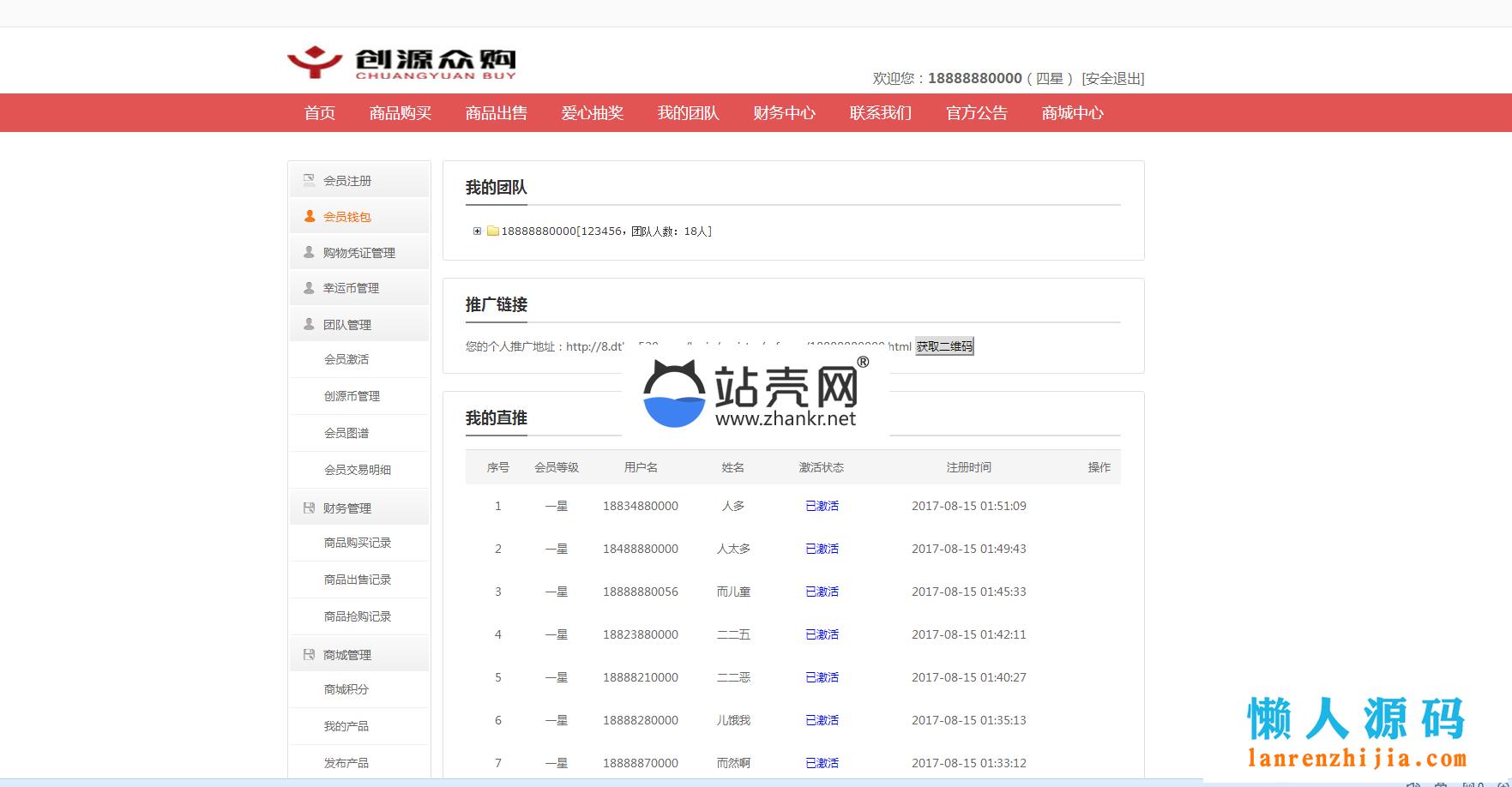Select 发布产品 in the sidebar

[x=346, y=762]
